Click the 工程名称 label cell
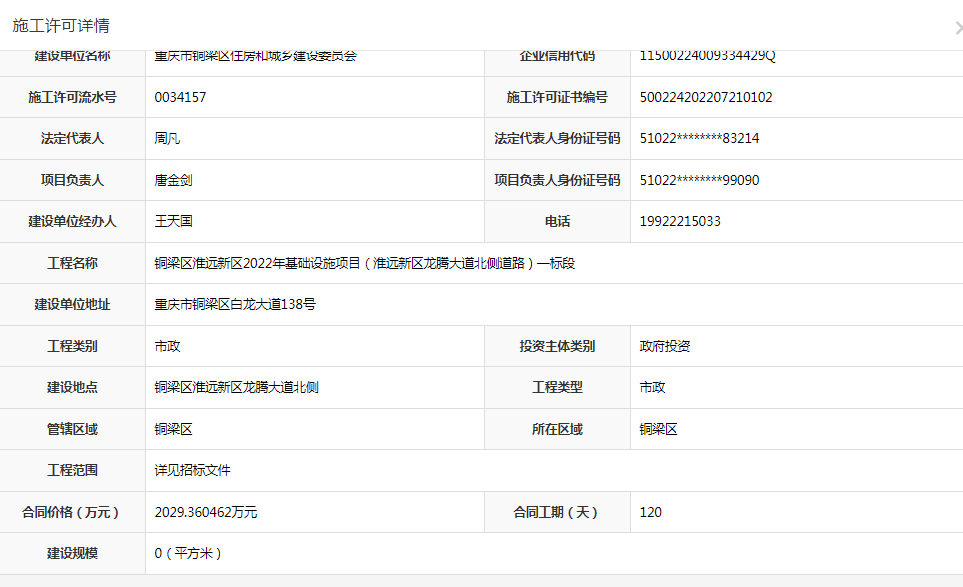This screenshot has width=963, height=587. (72, 263)
